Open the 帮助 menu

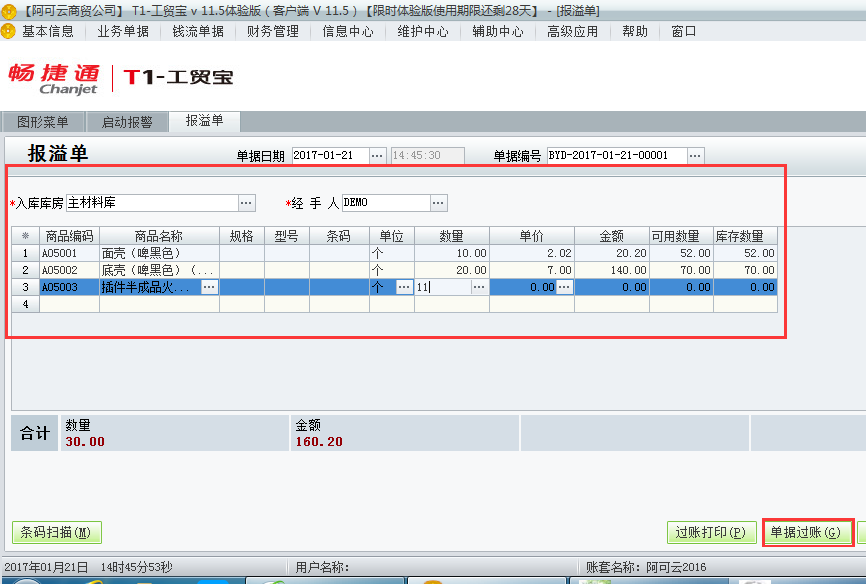635,31
